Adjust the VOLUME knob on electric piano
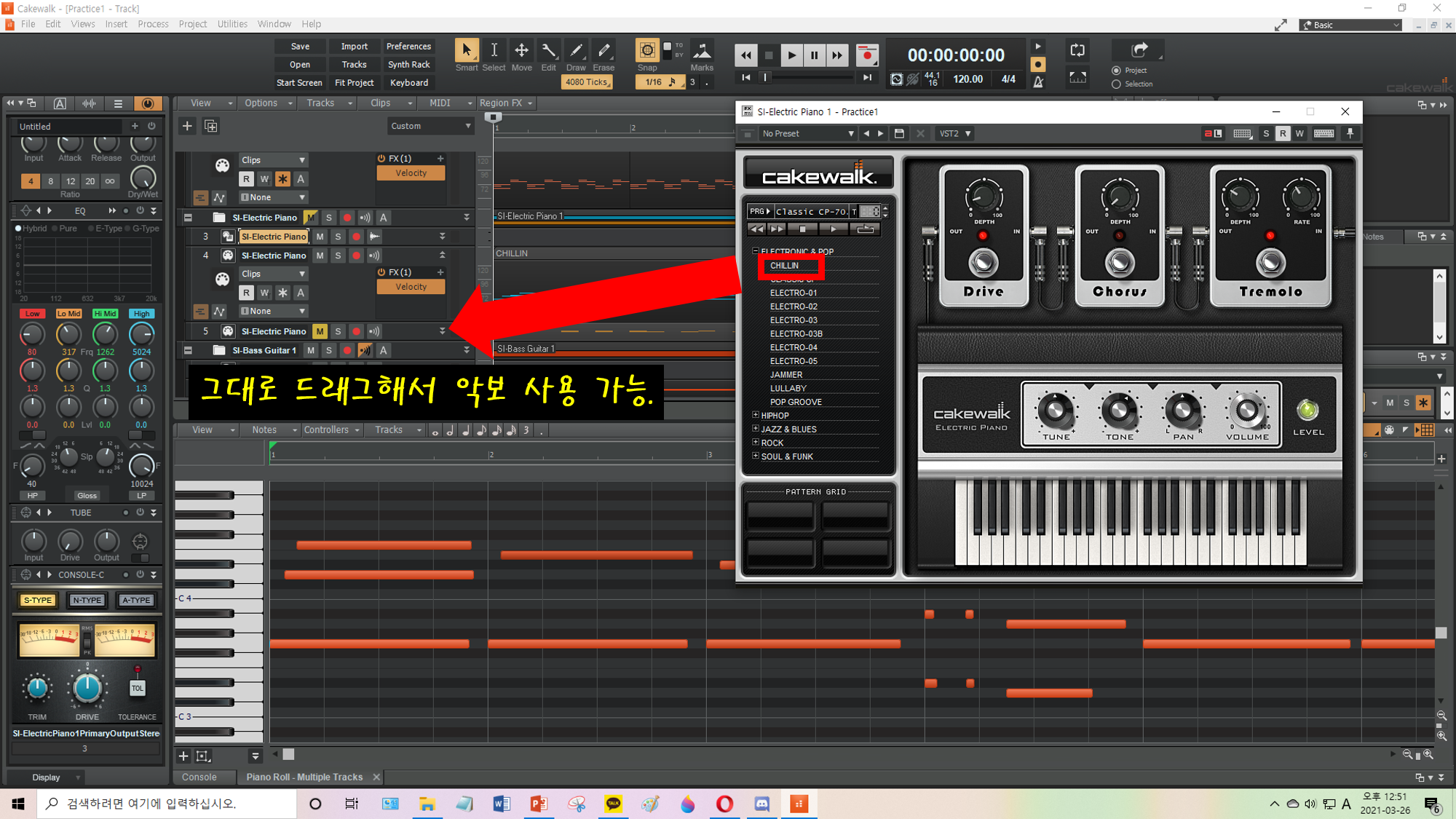The height and width of the screenshot is (819, 1456). point(1247,411)
